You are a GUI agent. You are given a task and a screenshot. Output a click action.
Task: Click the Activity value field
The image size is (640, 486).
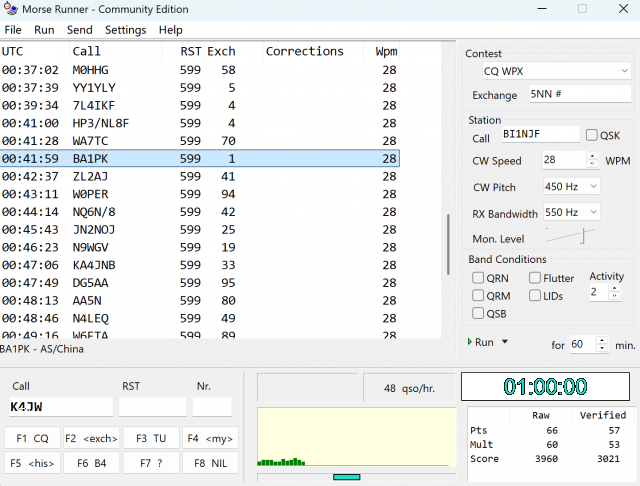[599, 292]
